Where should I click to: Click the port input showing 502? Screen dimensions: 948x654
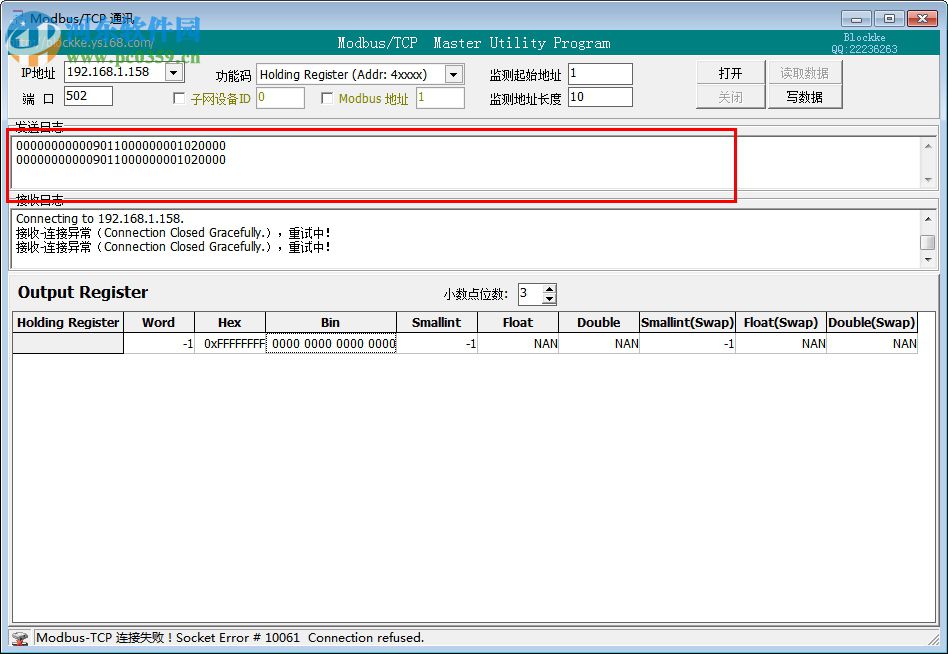click(87, 96)
